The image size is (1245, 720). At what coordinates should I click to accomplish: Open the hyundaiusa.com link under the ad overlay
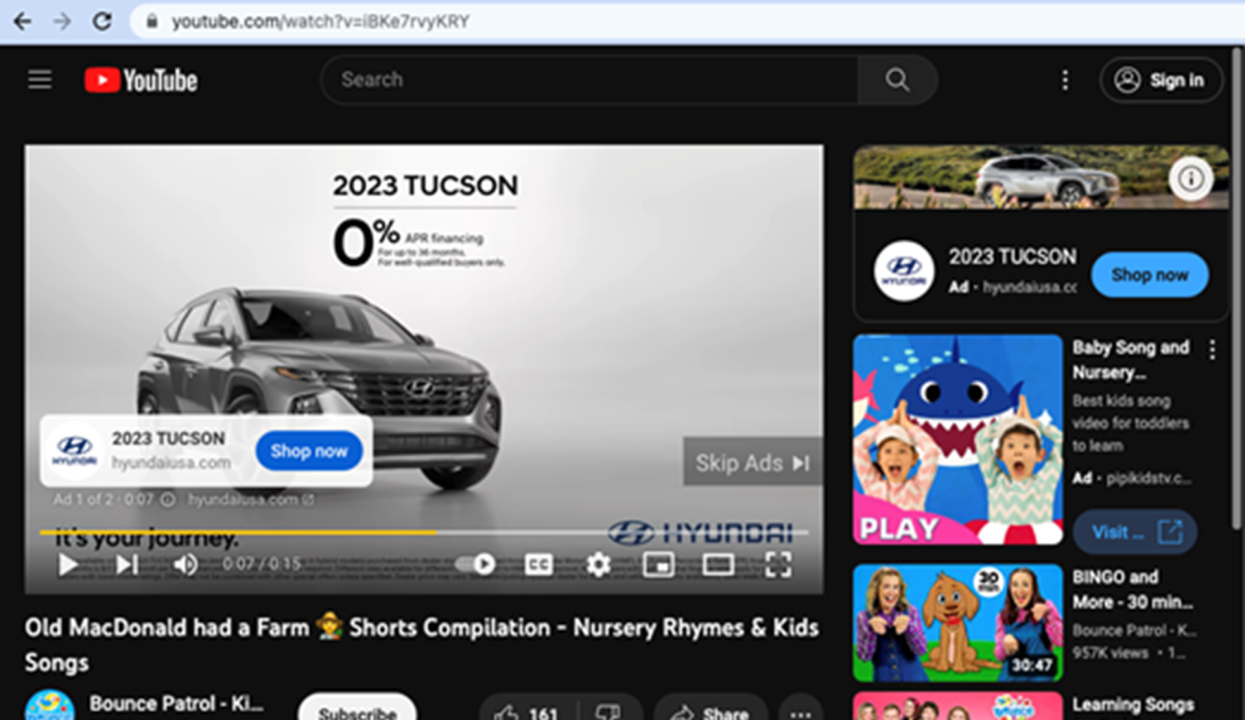tap(251, 499)
